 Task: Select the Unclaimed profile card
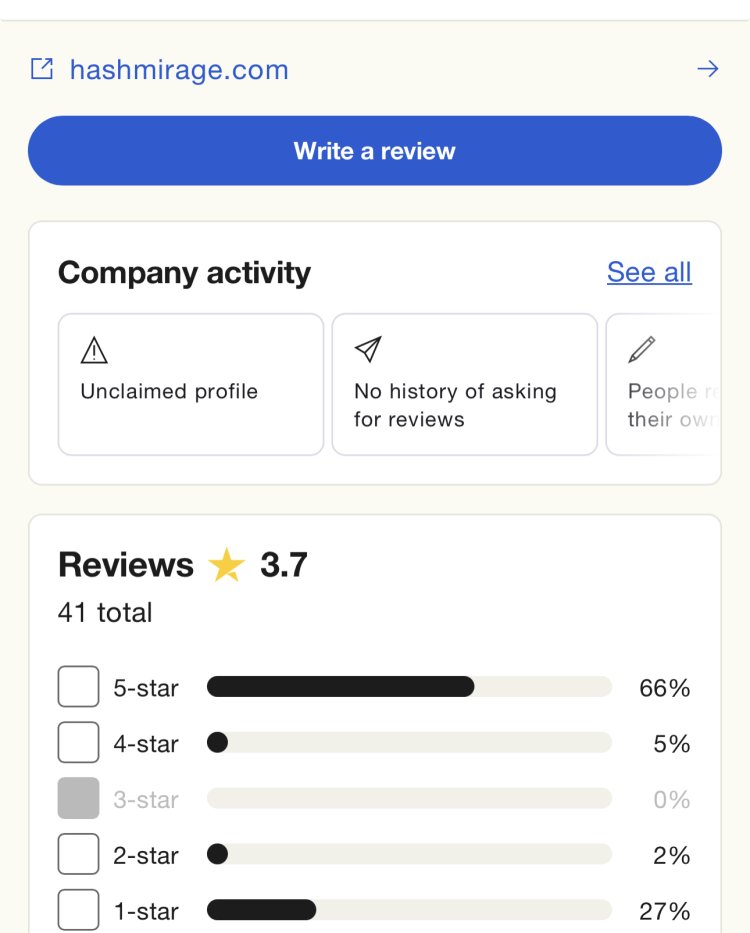point(190,385)
